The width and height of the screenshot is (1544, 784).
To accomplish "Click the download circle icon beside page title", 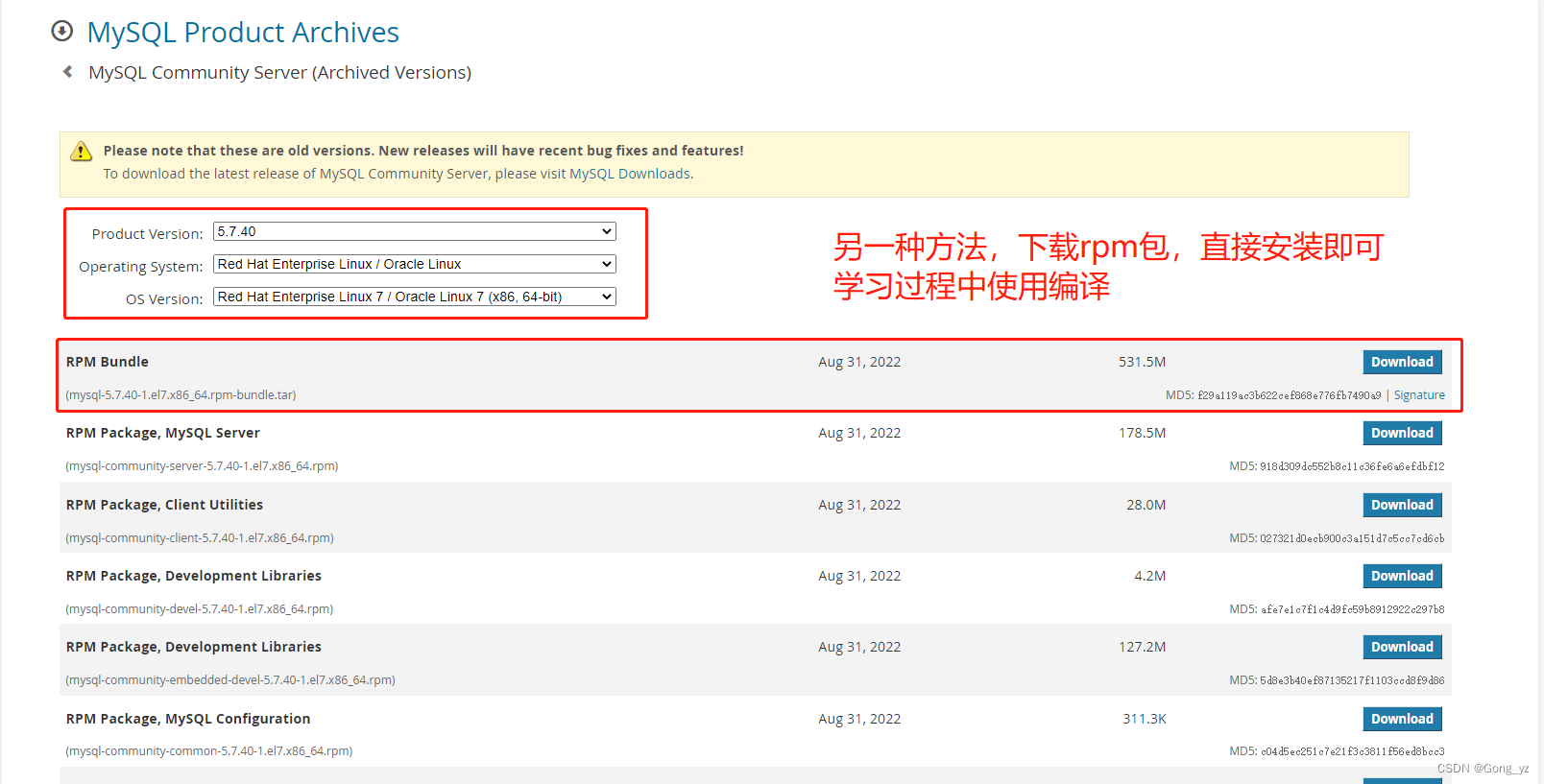I will point(61,32).
